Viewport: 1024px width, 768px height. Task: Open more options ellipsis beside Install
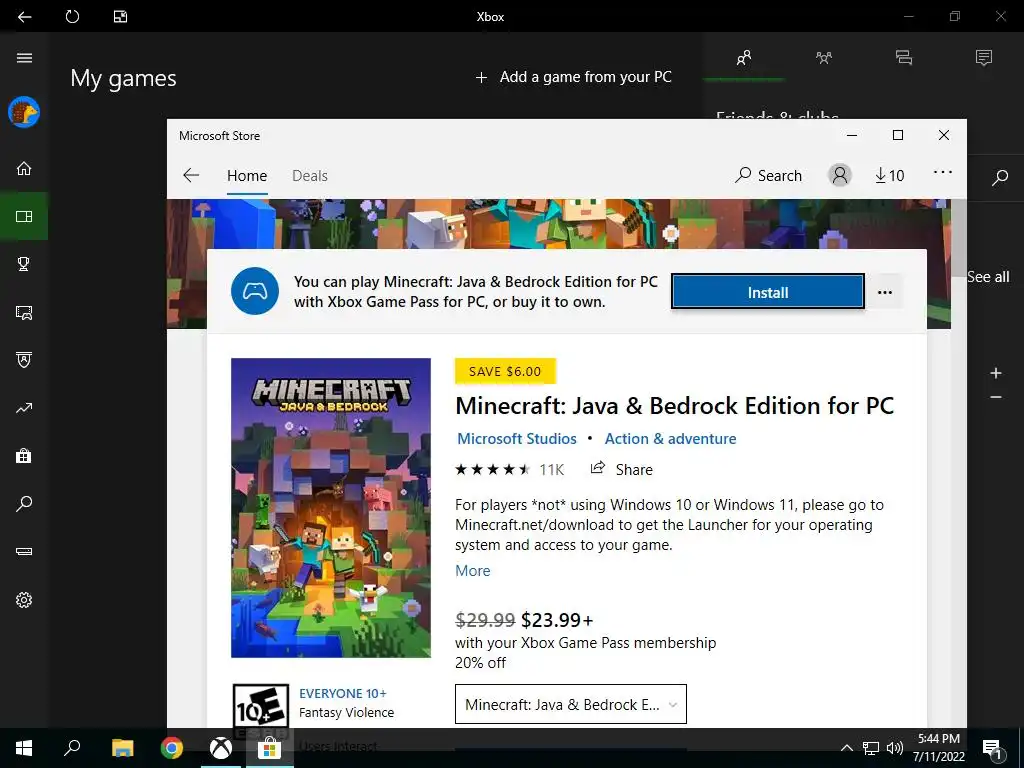(x=885, y=292)
